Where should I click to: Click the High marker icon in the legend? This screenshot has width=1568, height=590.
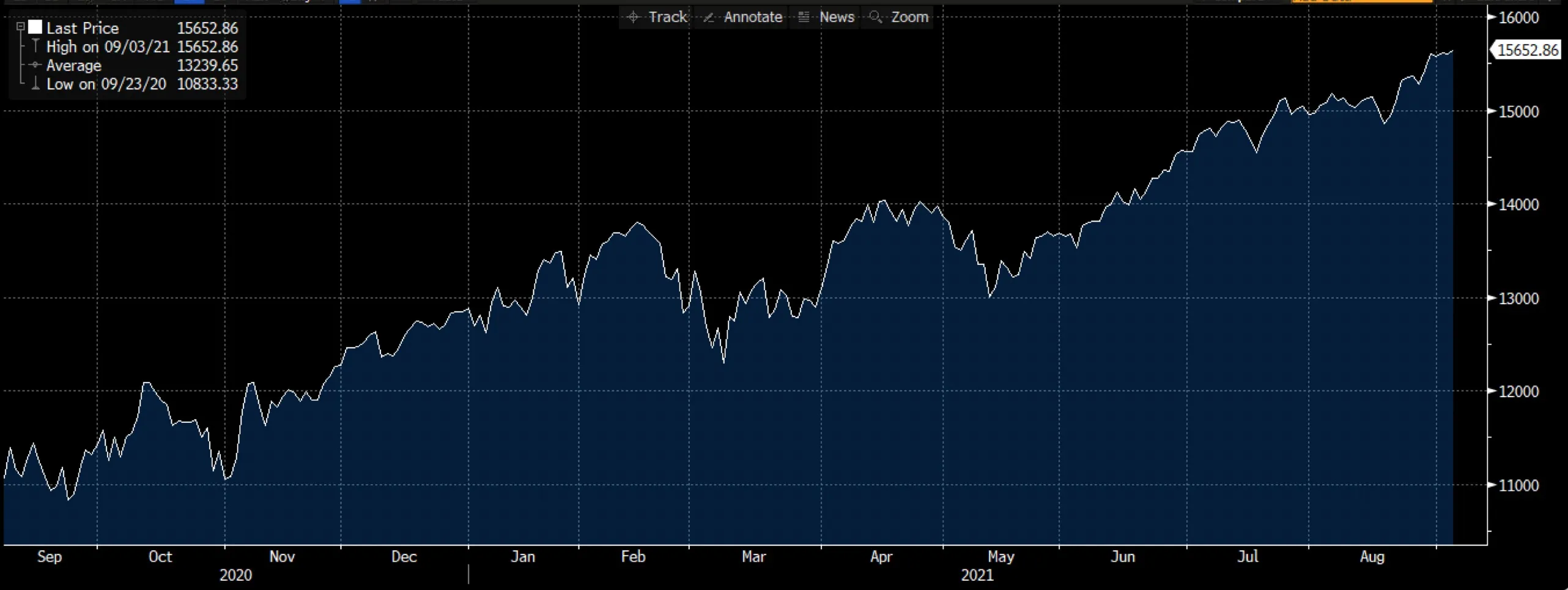[x=35, y=47]
